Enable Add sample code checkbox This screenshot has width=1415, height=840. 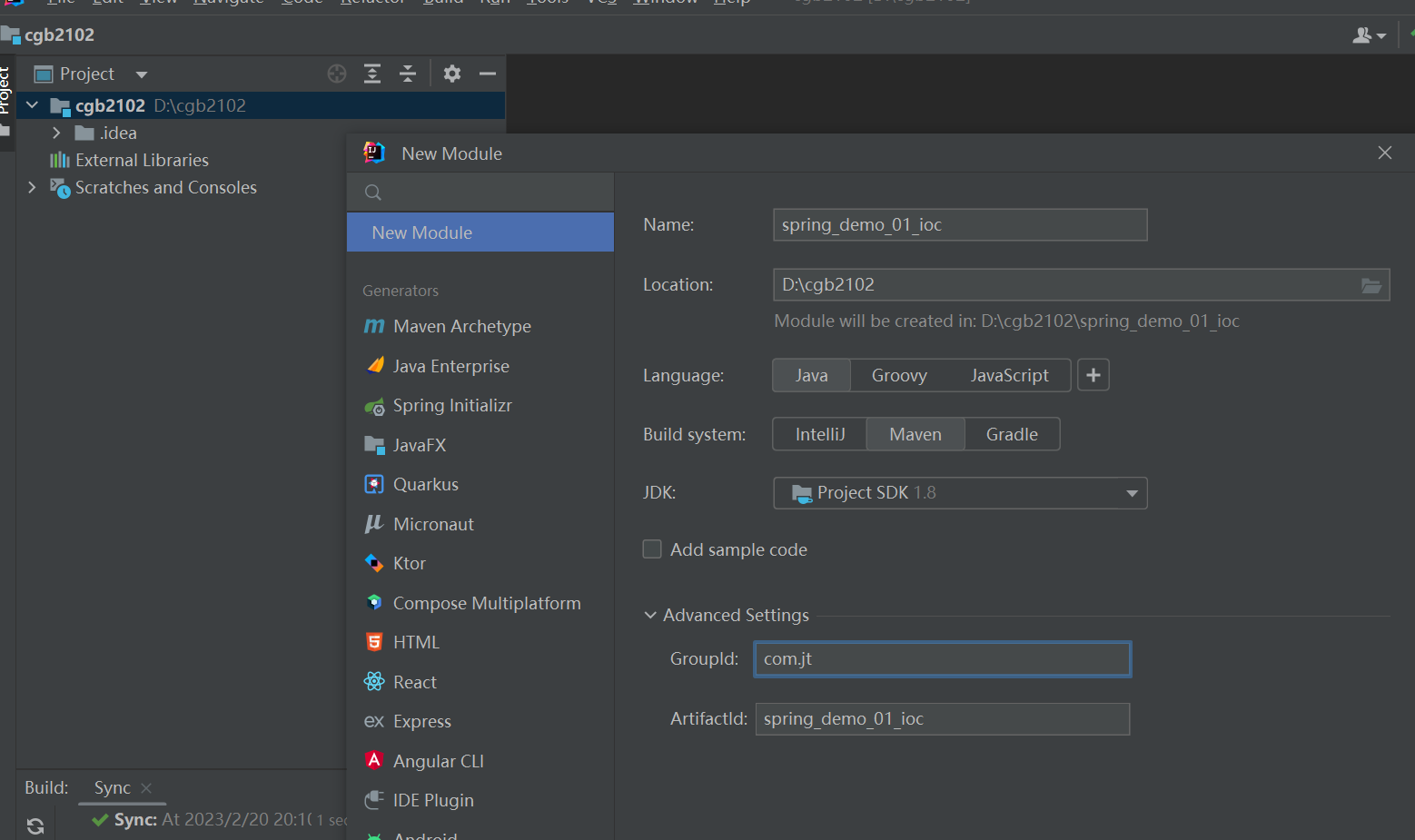click(x=652, y=549)
